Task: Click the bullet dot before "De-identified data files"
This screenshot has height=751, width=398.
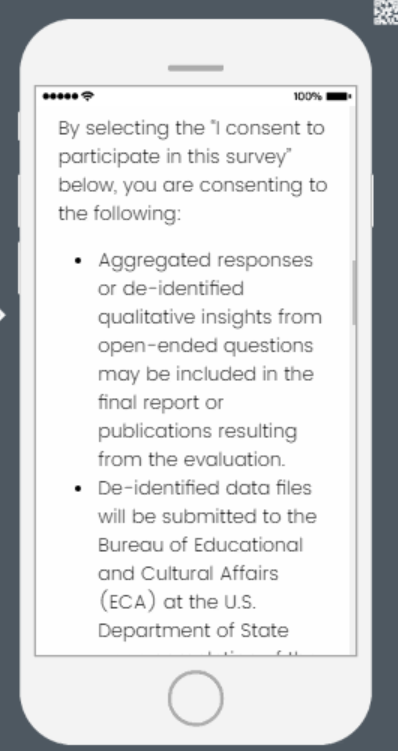Action: click(79, 489)
